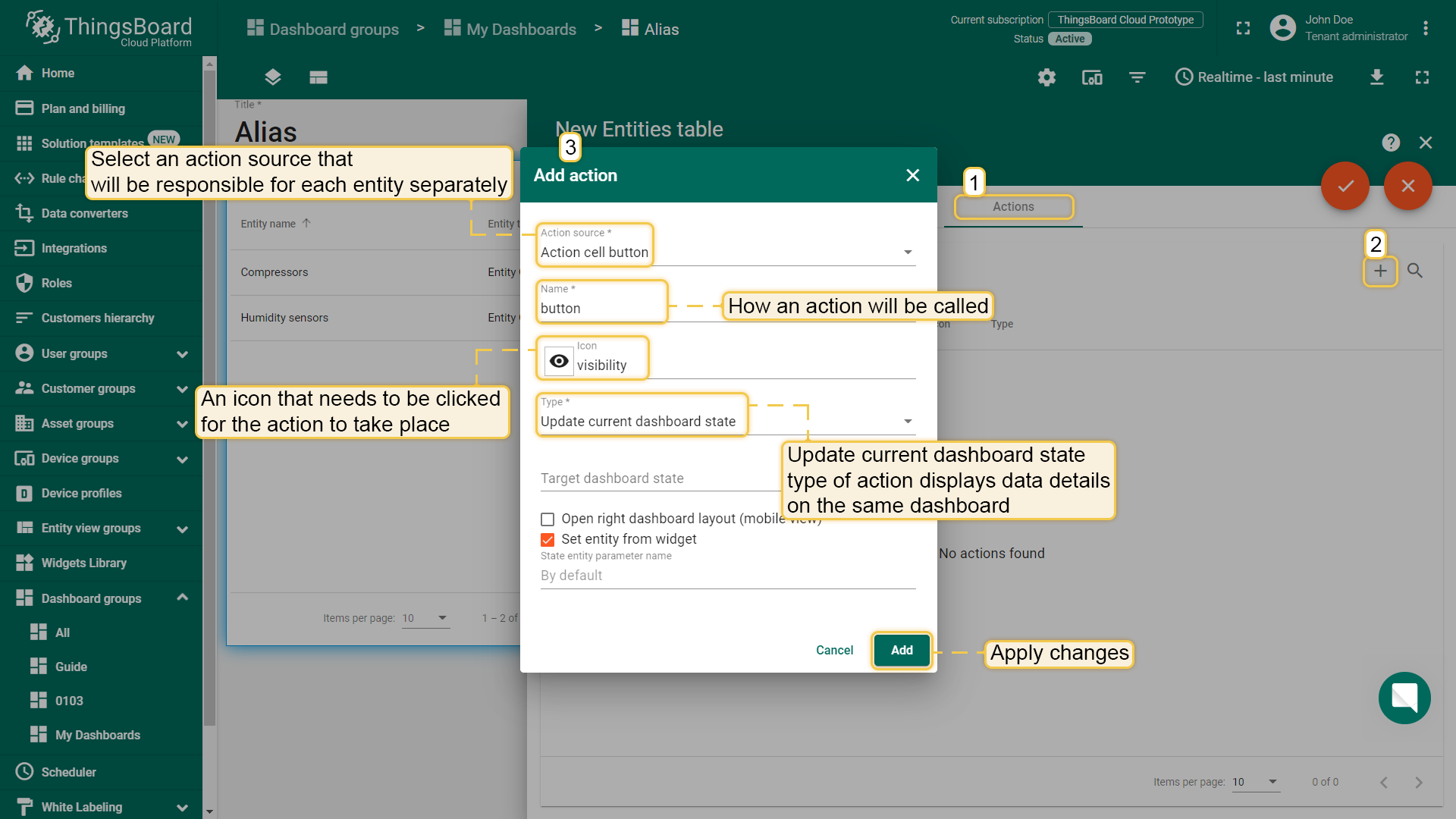Image resolution: width=1456 pixels, height=819 pixels.
Task: Open the Realtime last minute timewindow
Action: [x=1254, y=77]
